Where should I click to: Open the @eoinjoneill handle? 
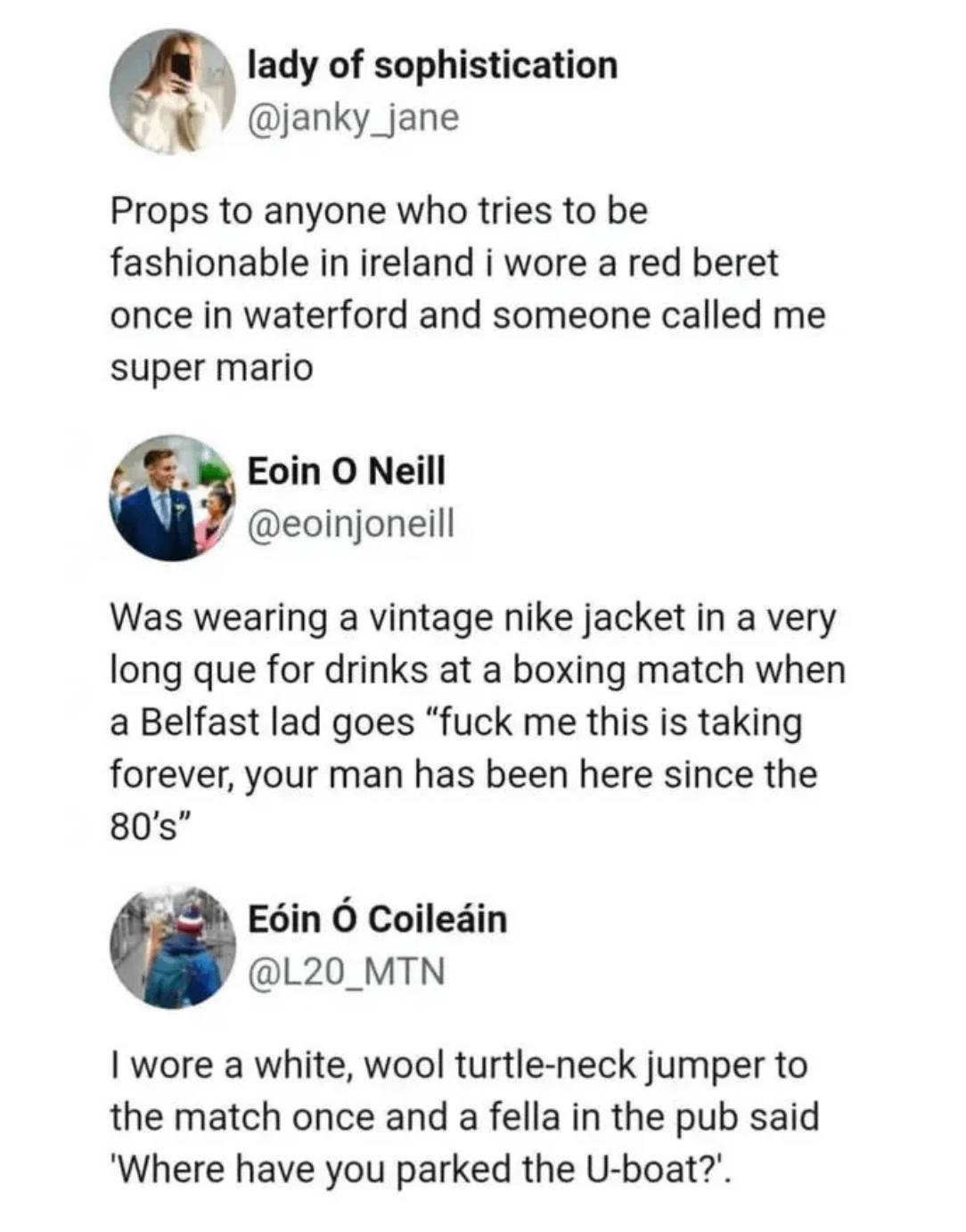(x=350, y=524)
